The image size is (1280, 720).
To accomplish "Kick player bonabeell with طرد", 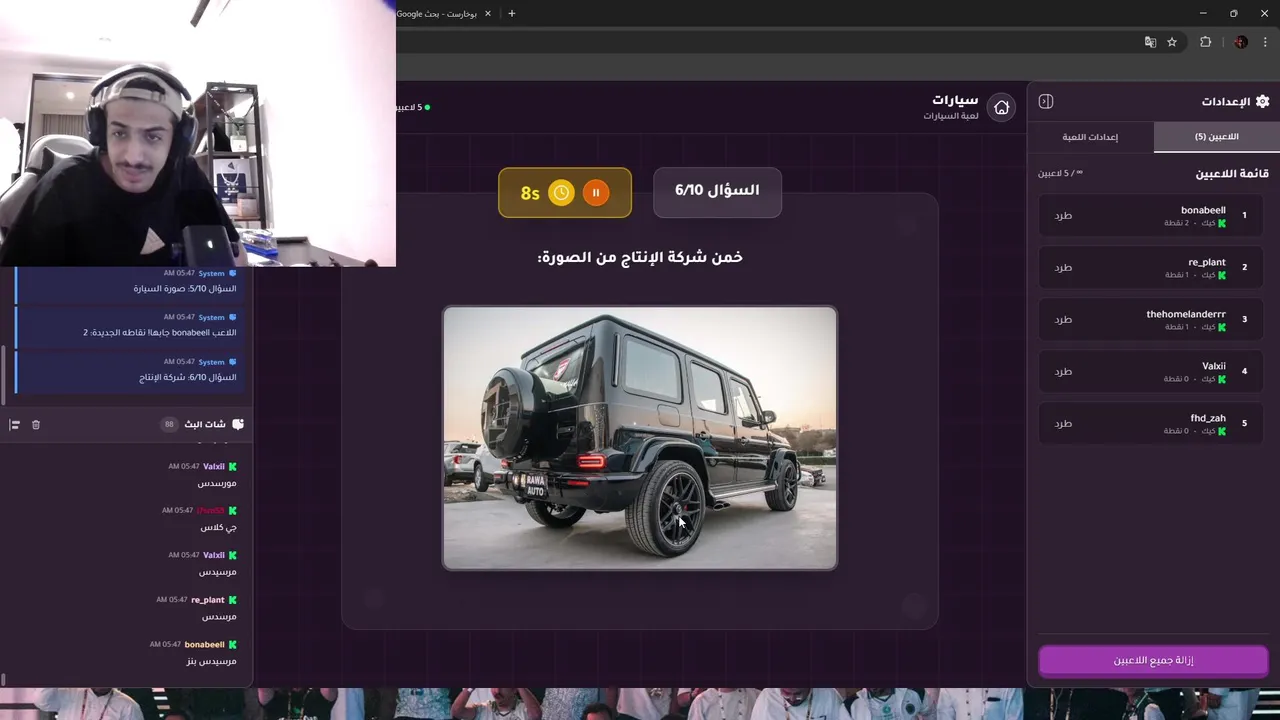I will [x=1063, y=215].
